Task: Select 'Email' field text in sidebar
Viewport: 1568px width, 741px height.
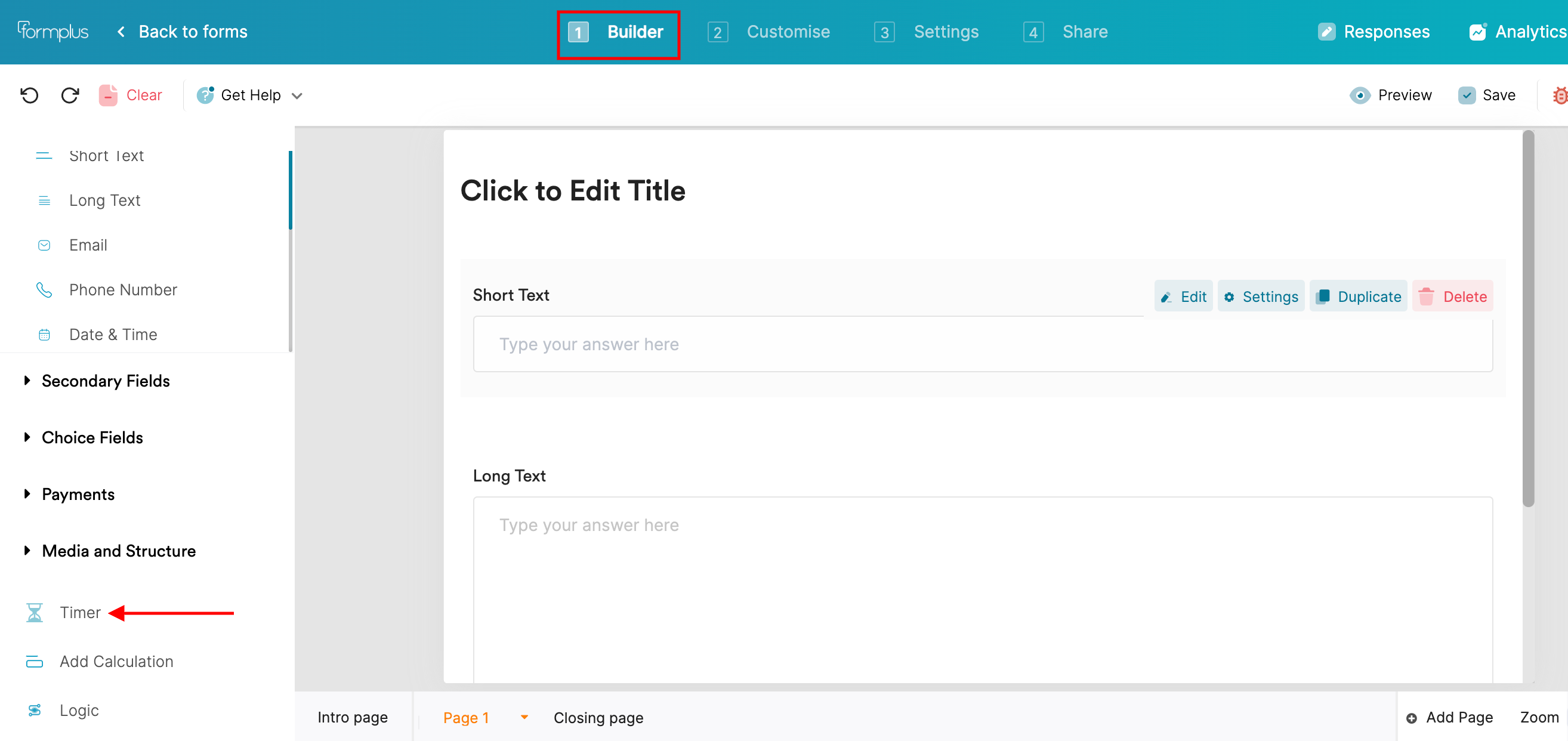Action: click(88, 245)
